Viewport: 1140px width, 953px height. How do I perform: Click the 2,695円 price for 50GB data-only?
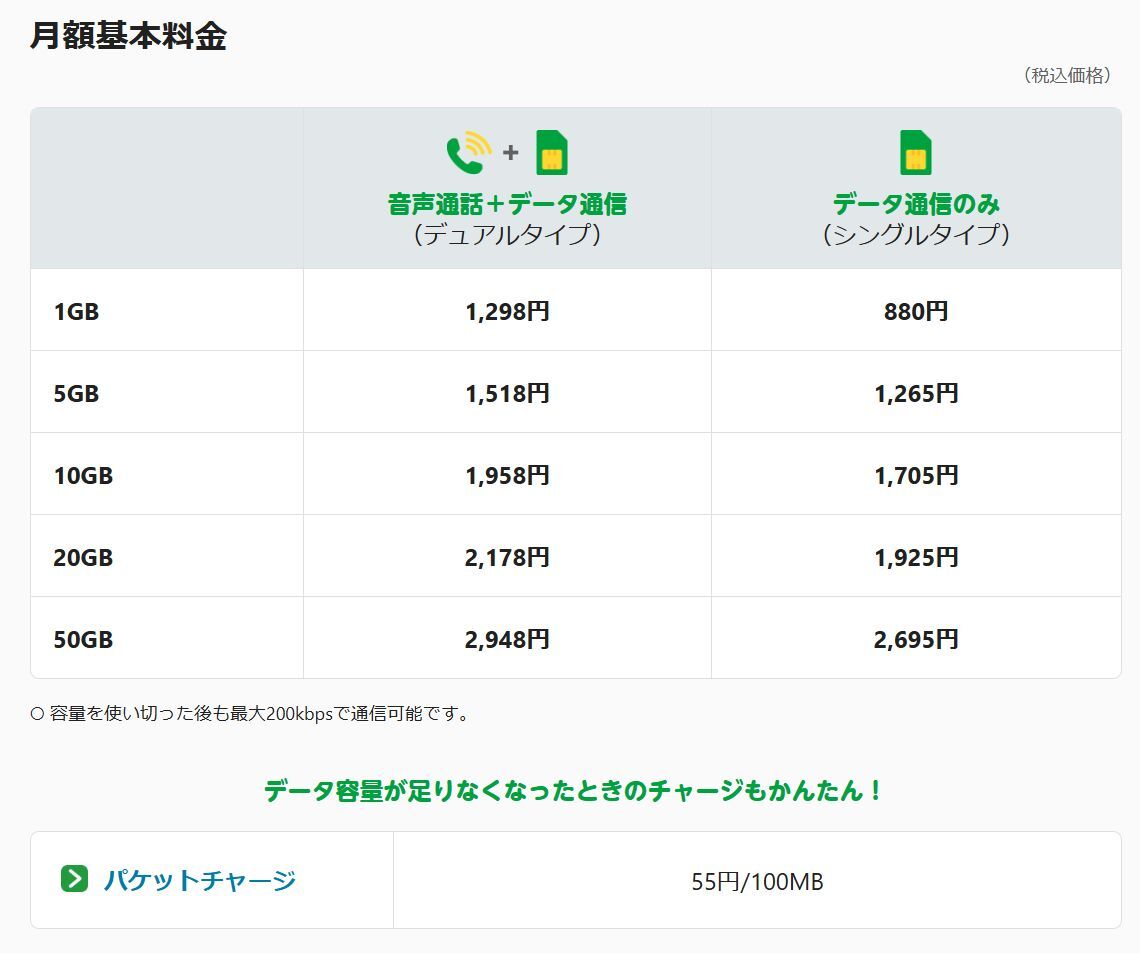[x=915, y=639]
